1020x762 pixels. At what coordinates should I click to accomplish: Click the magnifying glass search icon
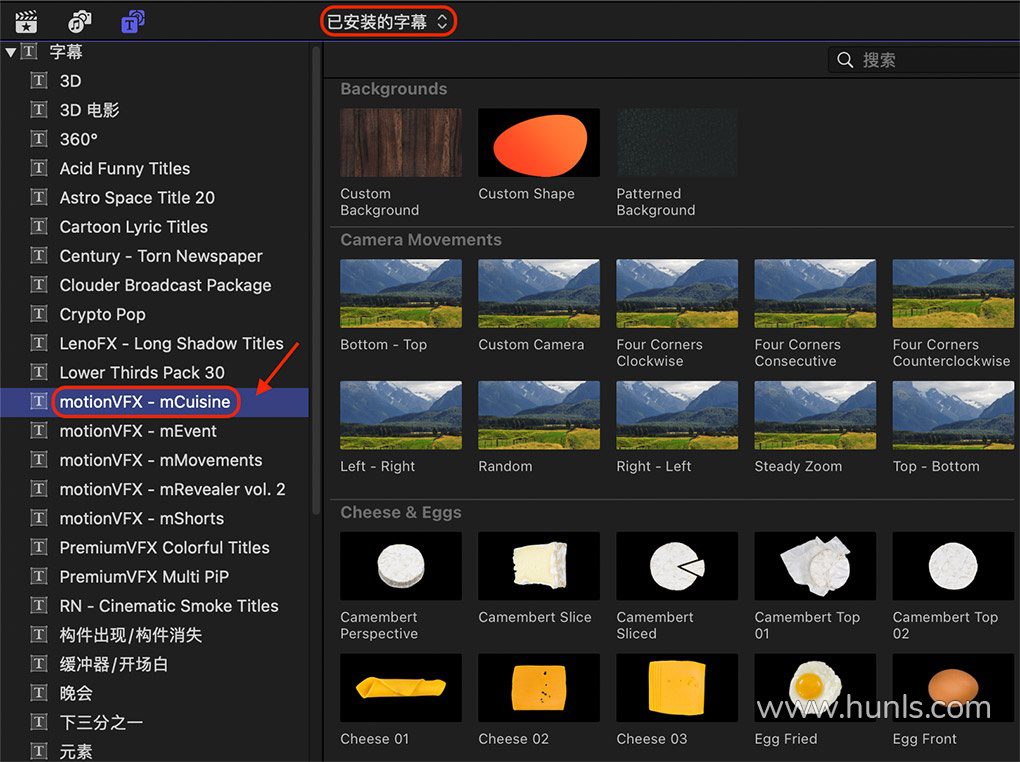(x=845, y=60)
